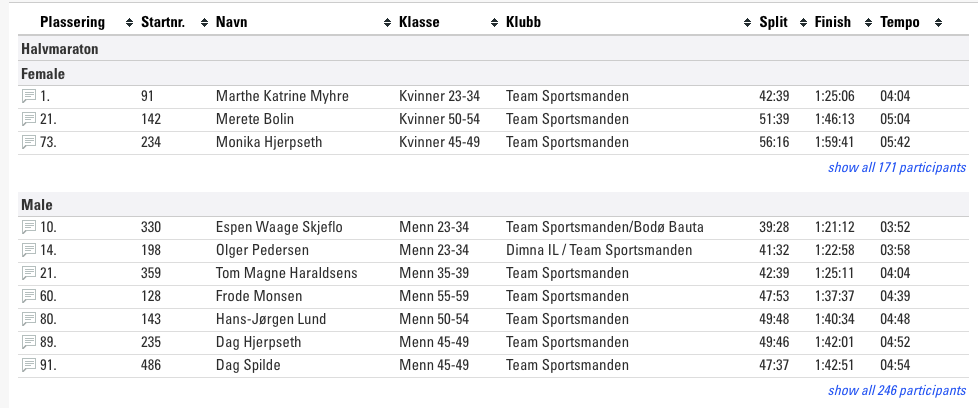Select the Dag Hjerpseth result row

(493, 342)
